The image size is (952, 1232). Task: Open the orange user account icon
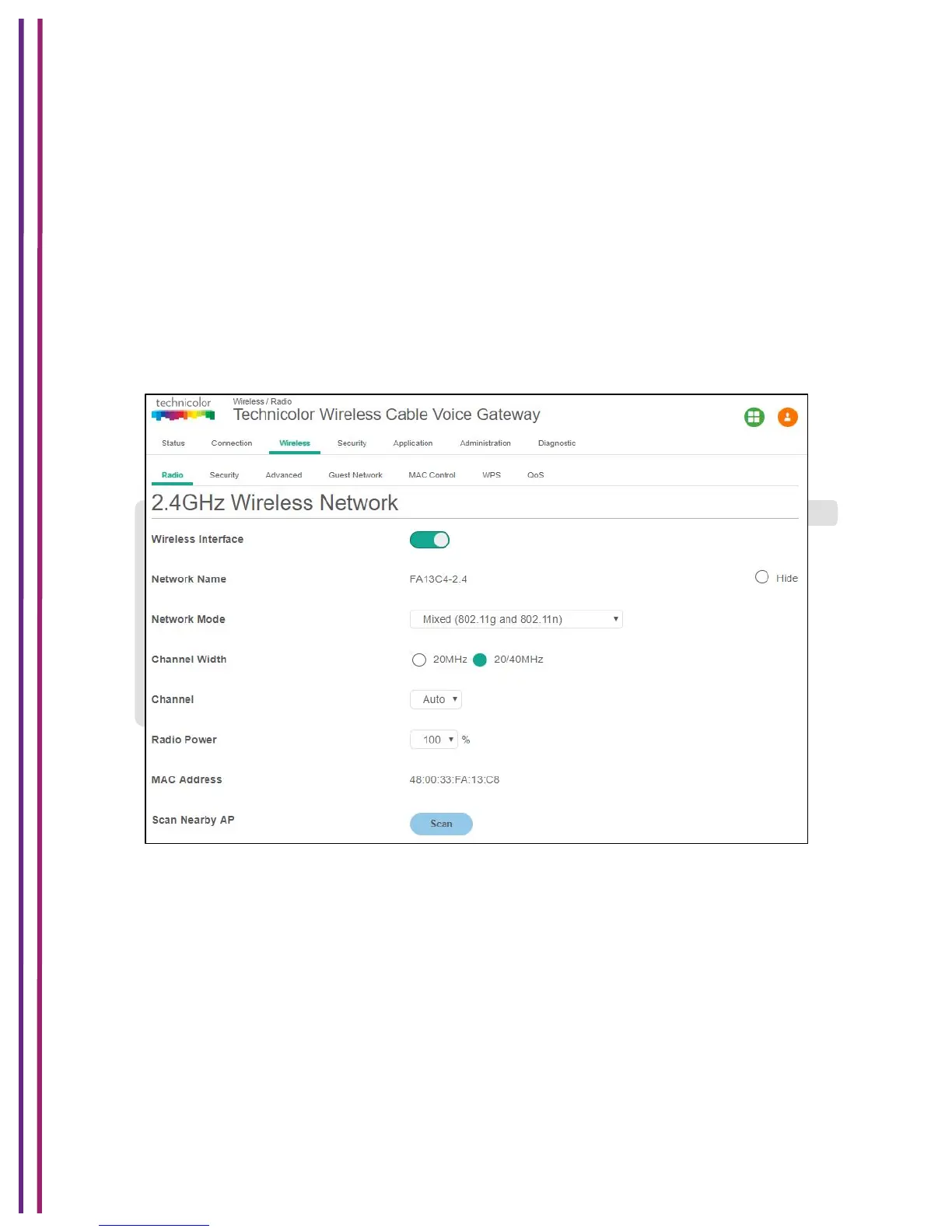coord(788,418)
